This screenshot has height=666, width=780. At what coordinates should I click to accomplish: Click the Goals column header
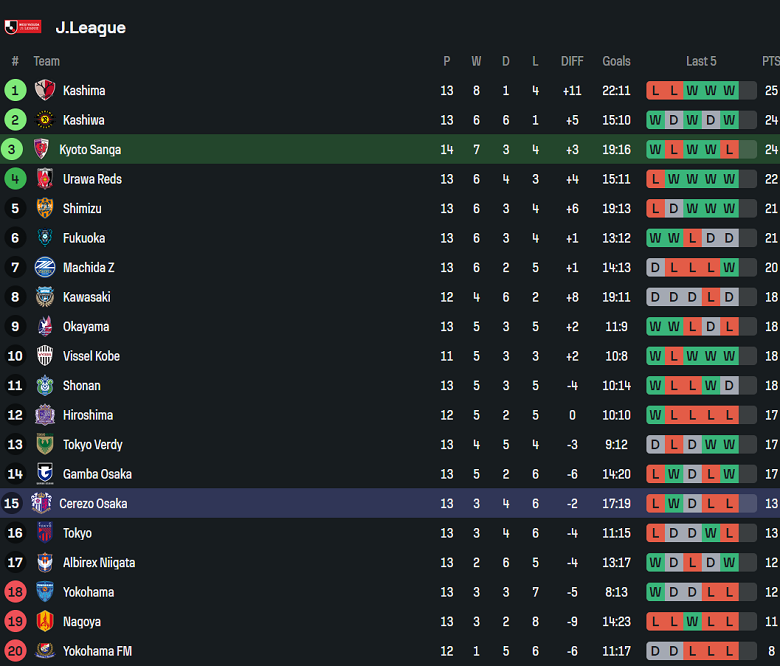[x=616, y=61]
